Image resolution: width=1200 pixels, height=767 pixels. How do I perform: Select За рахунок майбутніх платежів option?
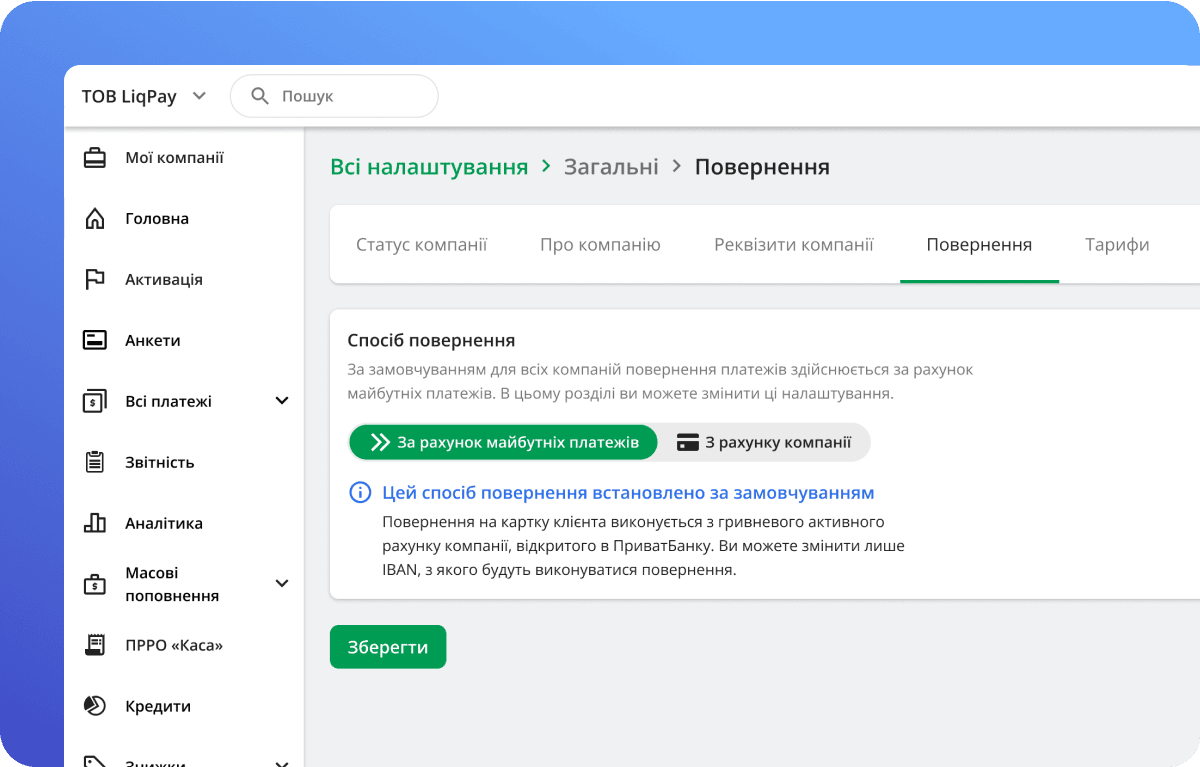(503, 442)
